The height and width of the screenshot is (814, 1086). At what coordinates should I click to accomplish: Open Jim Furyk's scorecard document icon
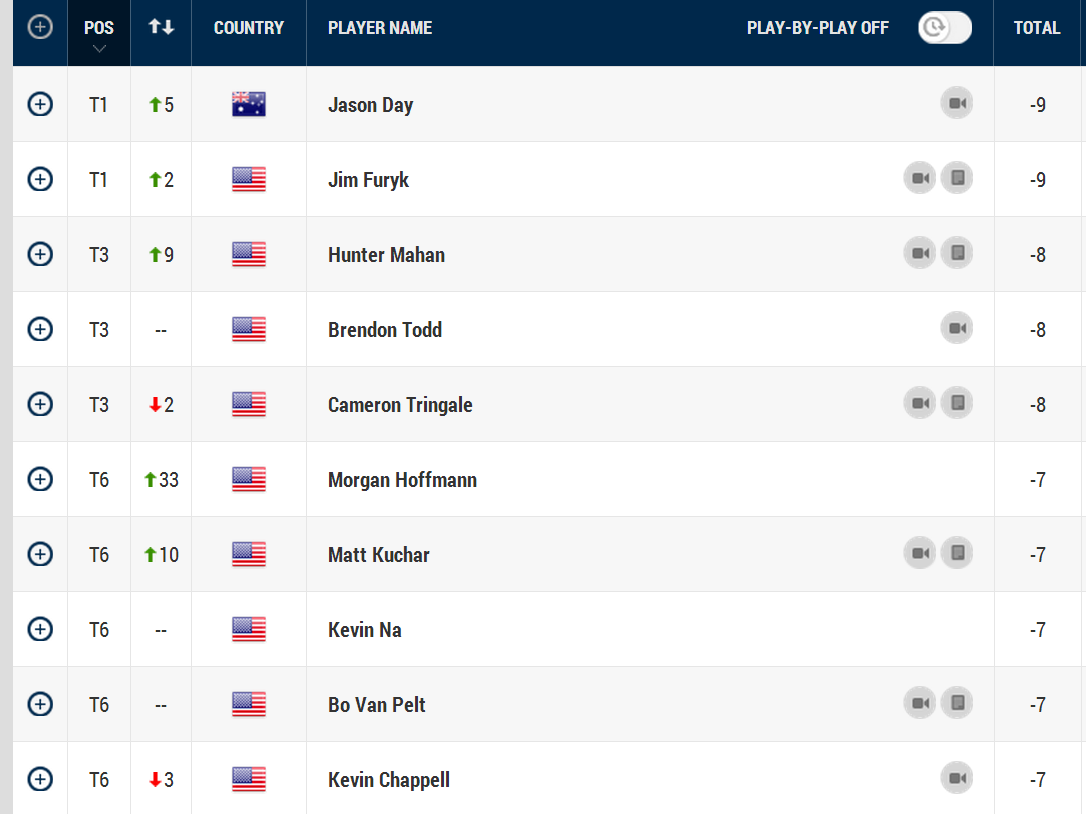point(956,178)
